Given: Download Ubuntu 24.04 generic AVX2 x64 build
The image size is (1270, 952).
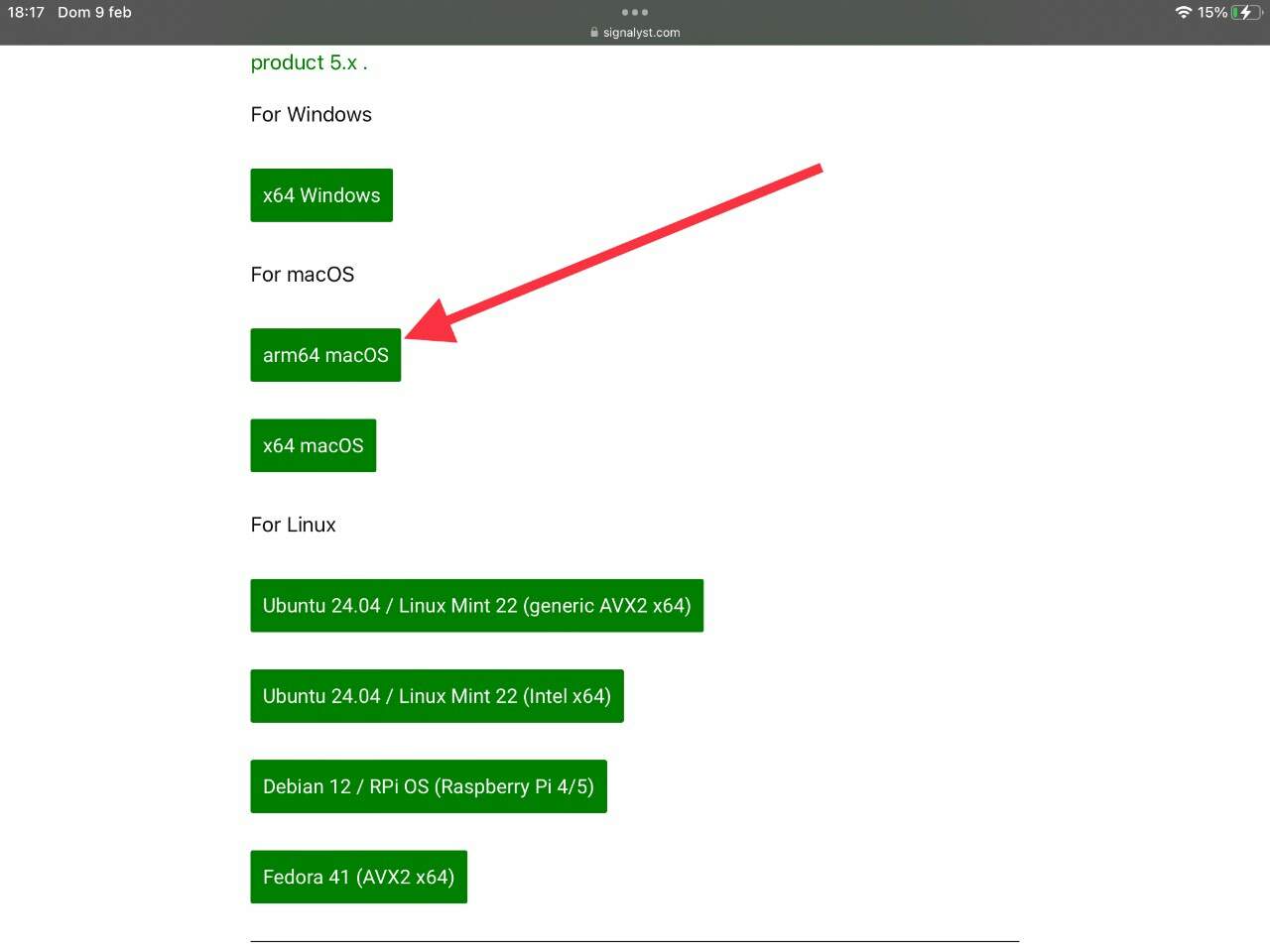Looking at the screenshot, I should click(476, 606).
